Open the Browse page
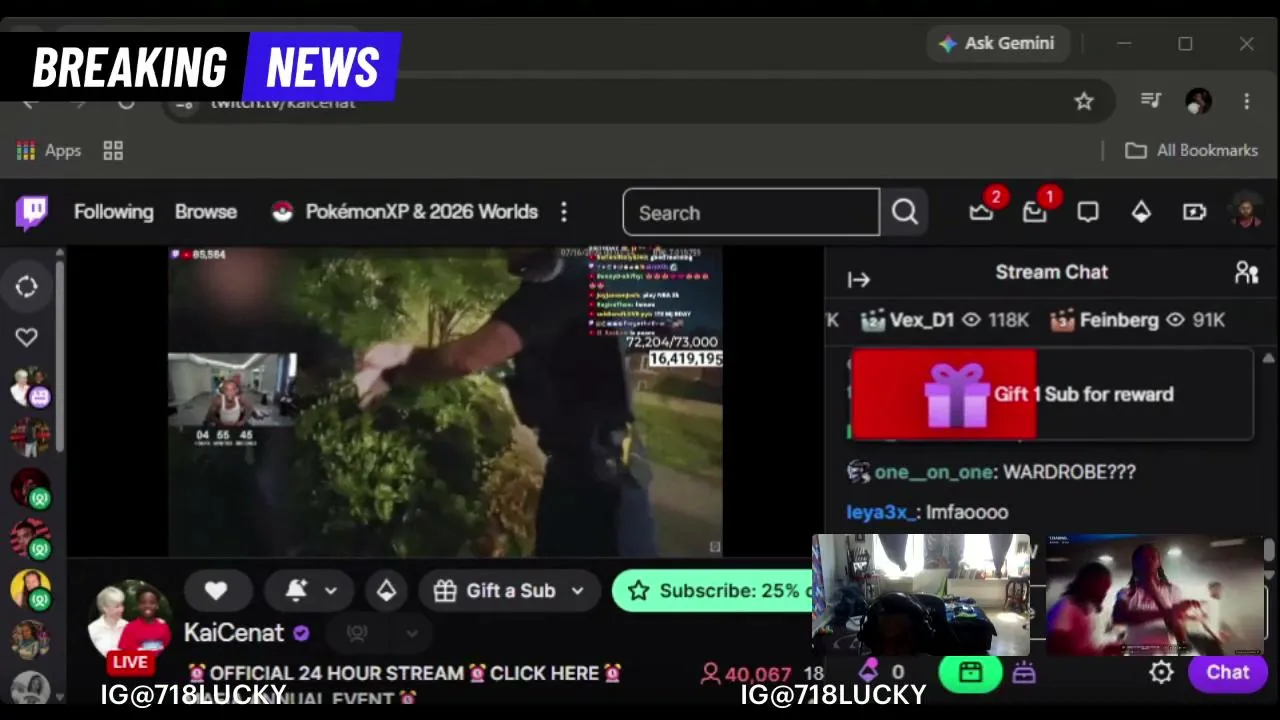 (x=206, y=212)
